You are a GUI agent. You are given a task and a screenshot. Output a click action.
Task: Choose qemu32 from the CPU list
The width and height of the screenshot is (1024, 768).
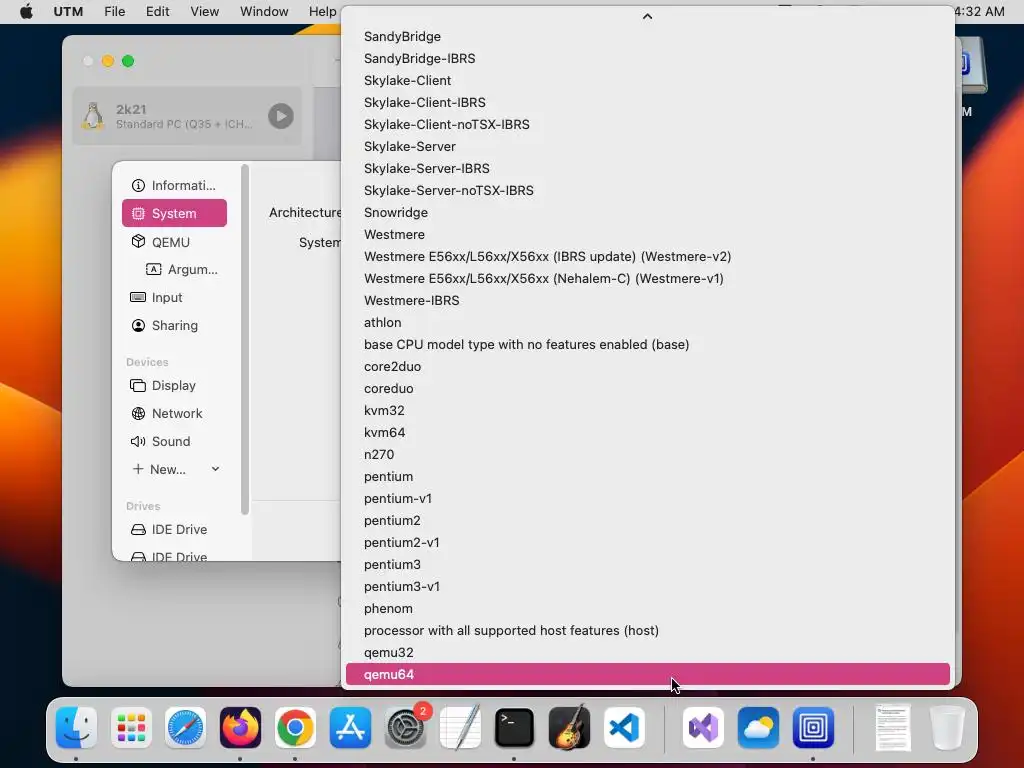click(647, 652)
